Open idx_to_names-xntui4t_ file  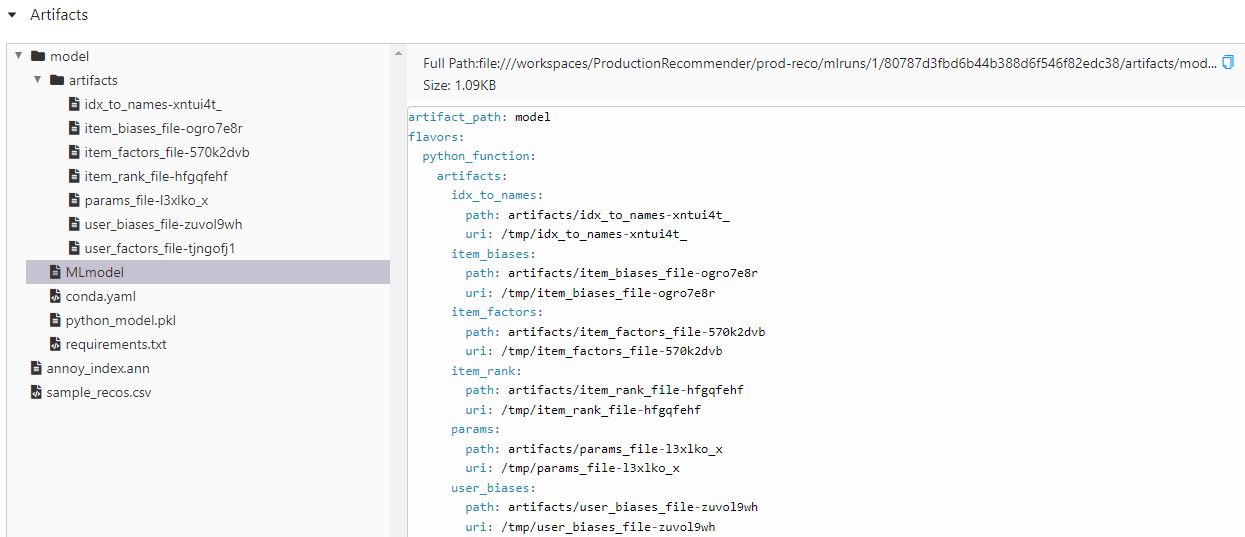153,104
